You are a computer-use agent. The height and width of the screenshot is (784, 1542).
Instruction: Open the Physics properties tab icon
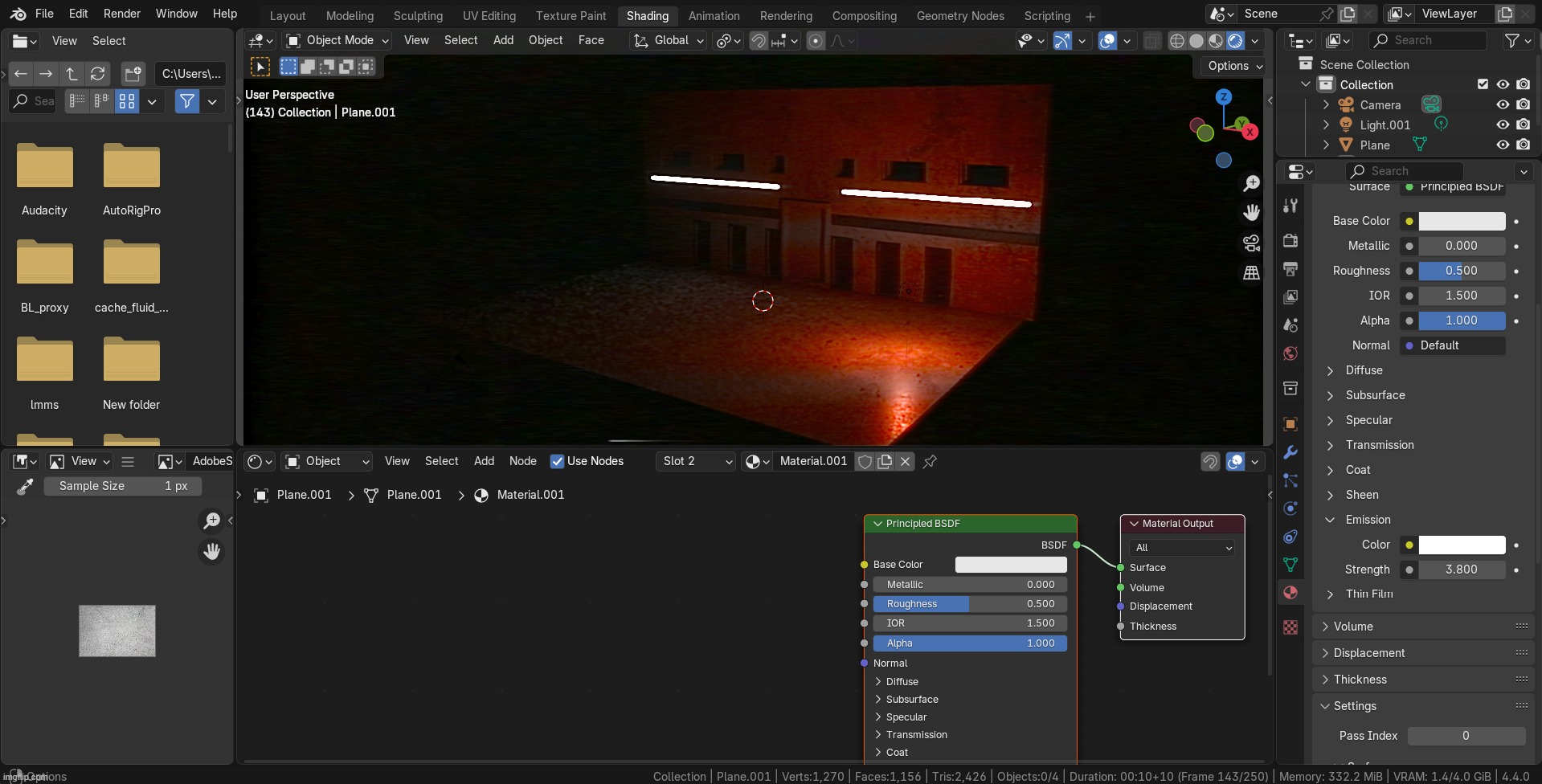coord(1290,508)
